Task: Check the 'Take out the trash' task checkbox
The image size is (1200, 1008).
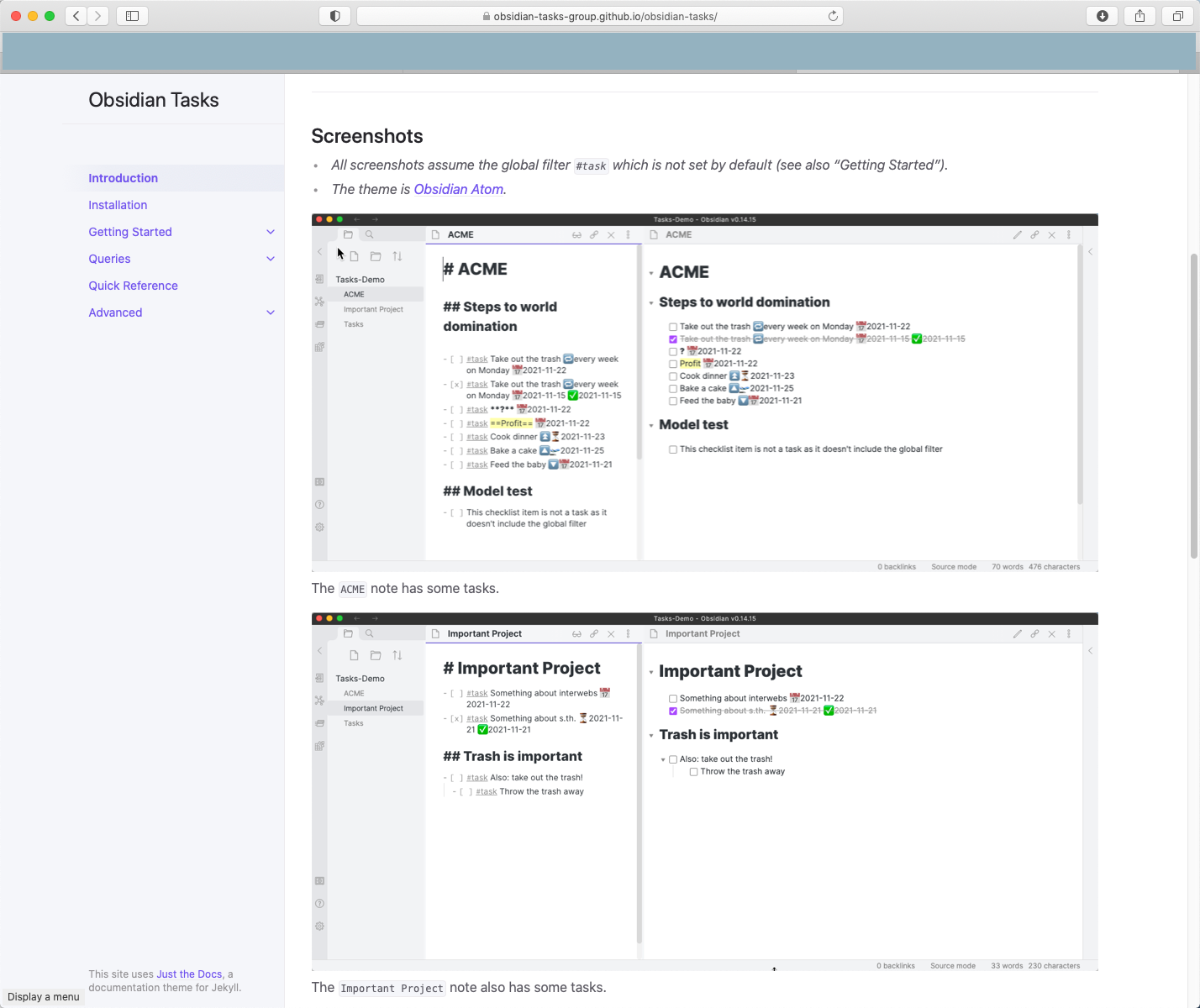Action: click(x=672, y=326)
